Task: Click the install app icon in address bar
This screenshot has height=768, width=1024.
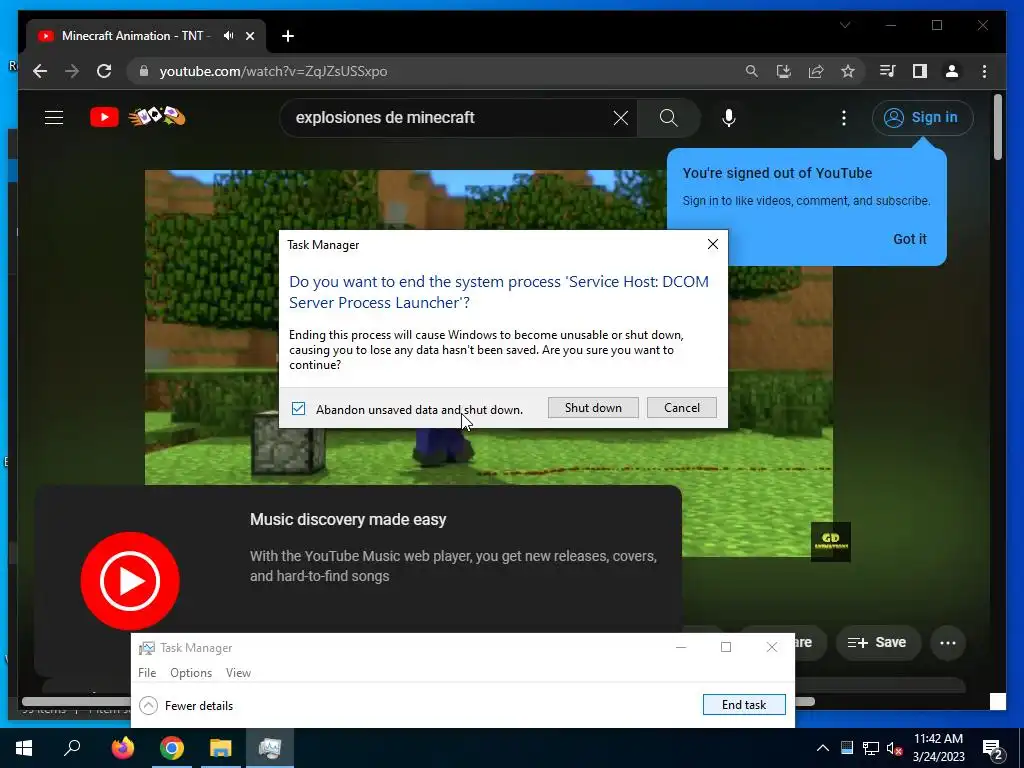Action: point(784,71)
